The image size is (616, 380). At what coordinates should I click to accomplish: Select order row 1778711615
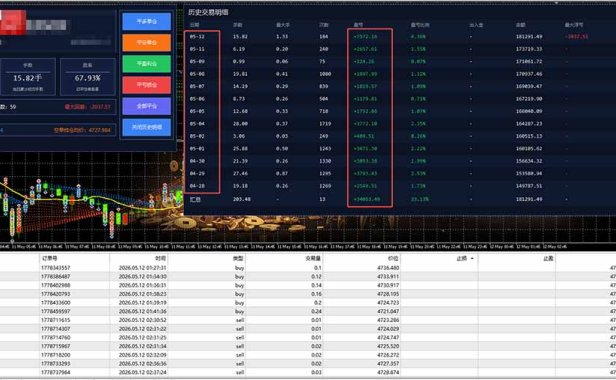pyautogui.click(x=308, y=320)
